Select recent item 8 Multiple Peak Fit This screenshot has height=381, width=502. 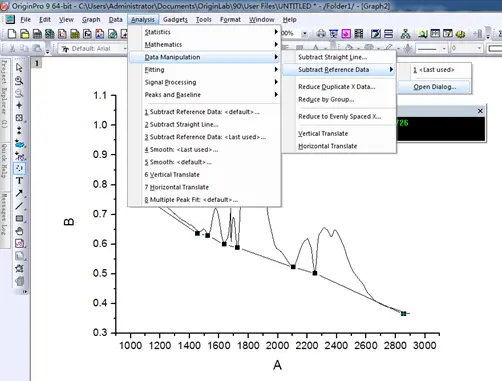coord(204,200)
